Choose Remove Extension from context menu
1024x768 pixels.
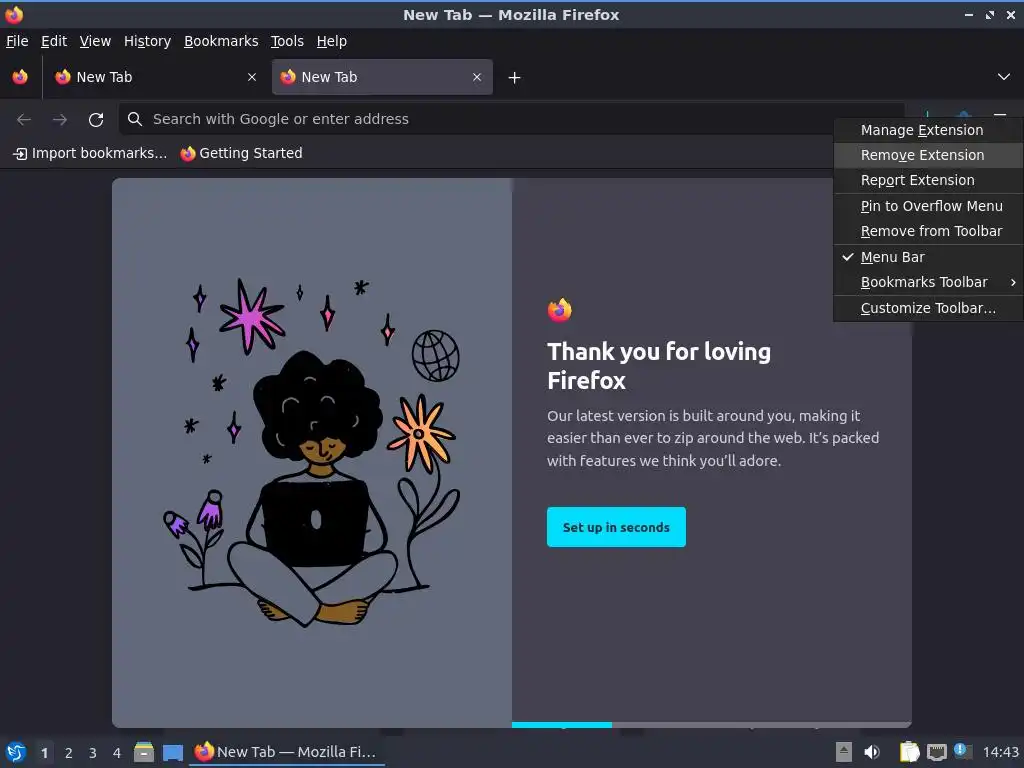pos(929,155)
